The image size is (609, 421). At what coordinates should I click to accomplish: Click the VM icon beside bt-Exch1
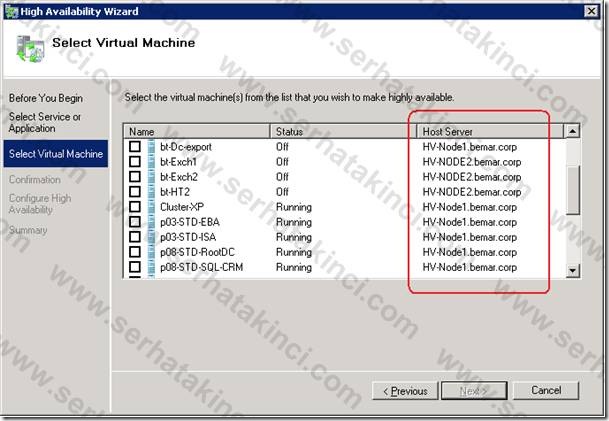pos(151,161)
